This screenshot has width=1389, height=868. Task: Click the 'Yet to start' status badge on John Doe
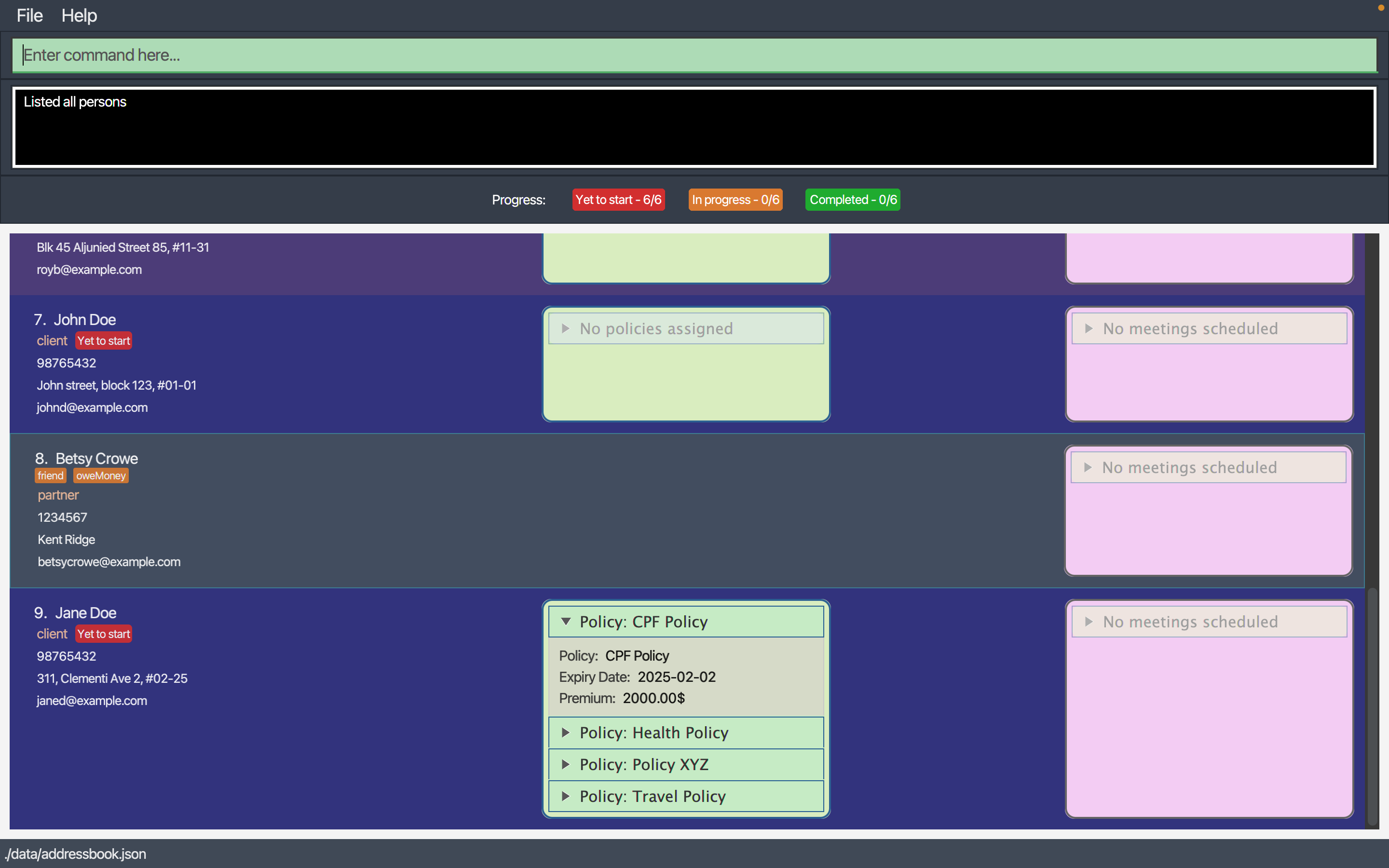click(x=104, y=340)
